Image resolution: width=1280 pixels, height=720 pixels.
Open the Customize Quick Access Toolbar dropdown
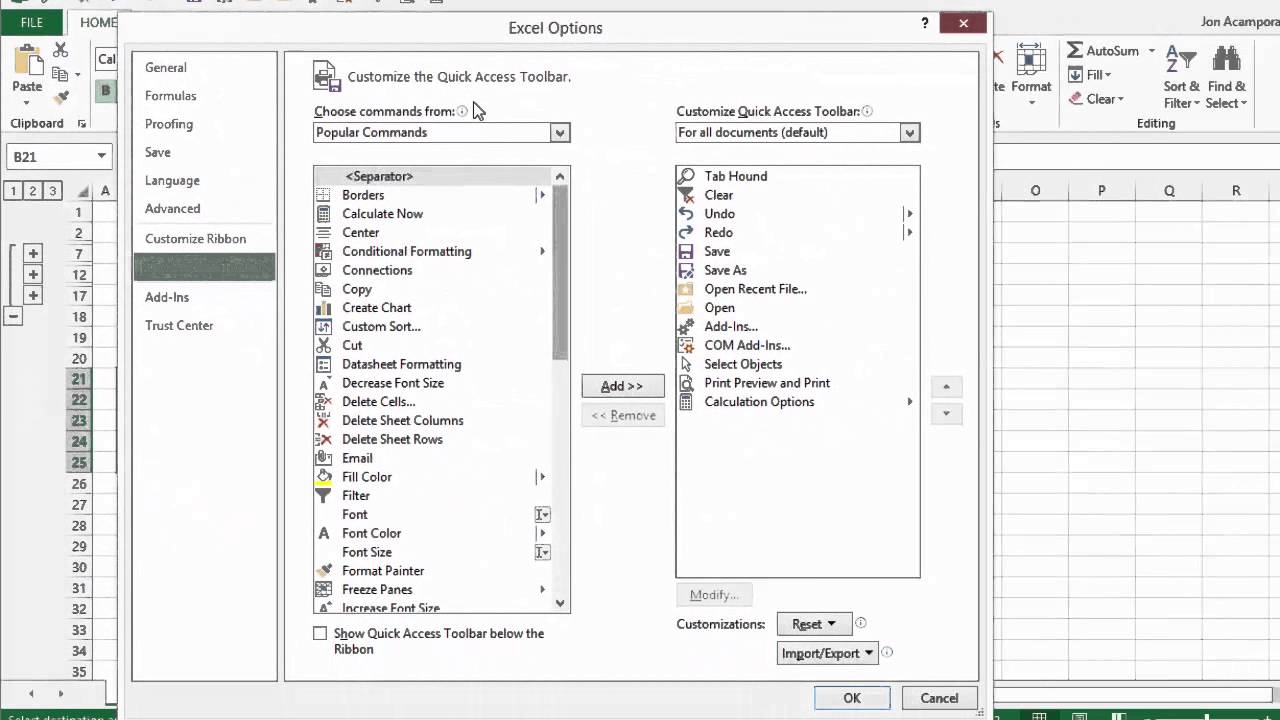point(909,133)
